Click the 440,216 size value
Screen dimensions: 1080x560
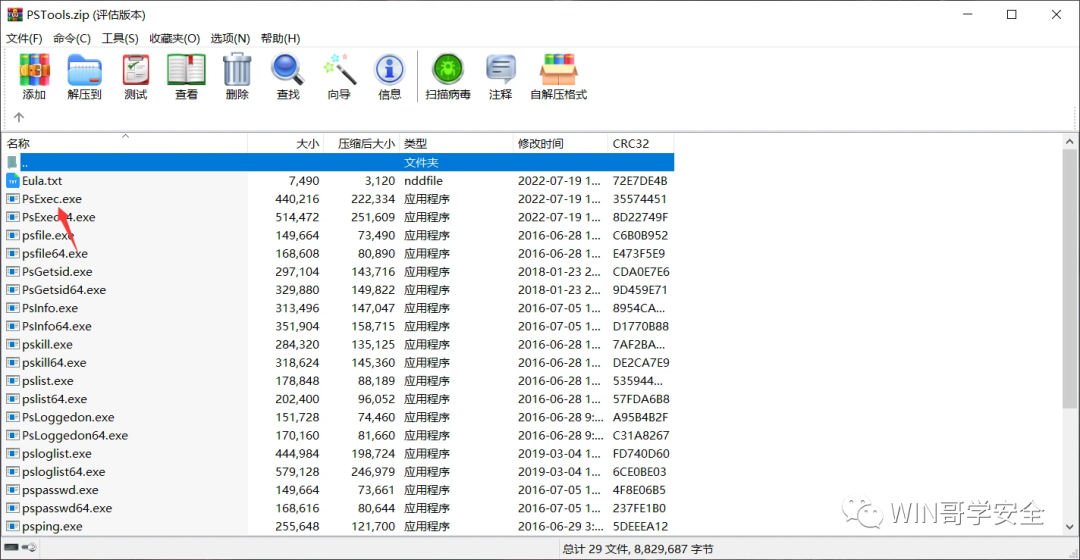(297, 199)
